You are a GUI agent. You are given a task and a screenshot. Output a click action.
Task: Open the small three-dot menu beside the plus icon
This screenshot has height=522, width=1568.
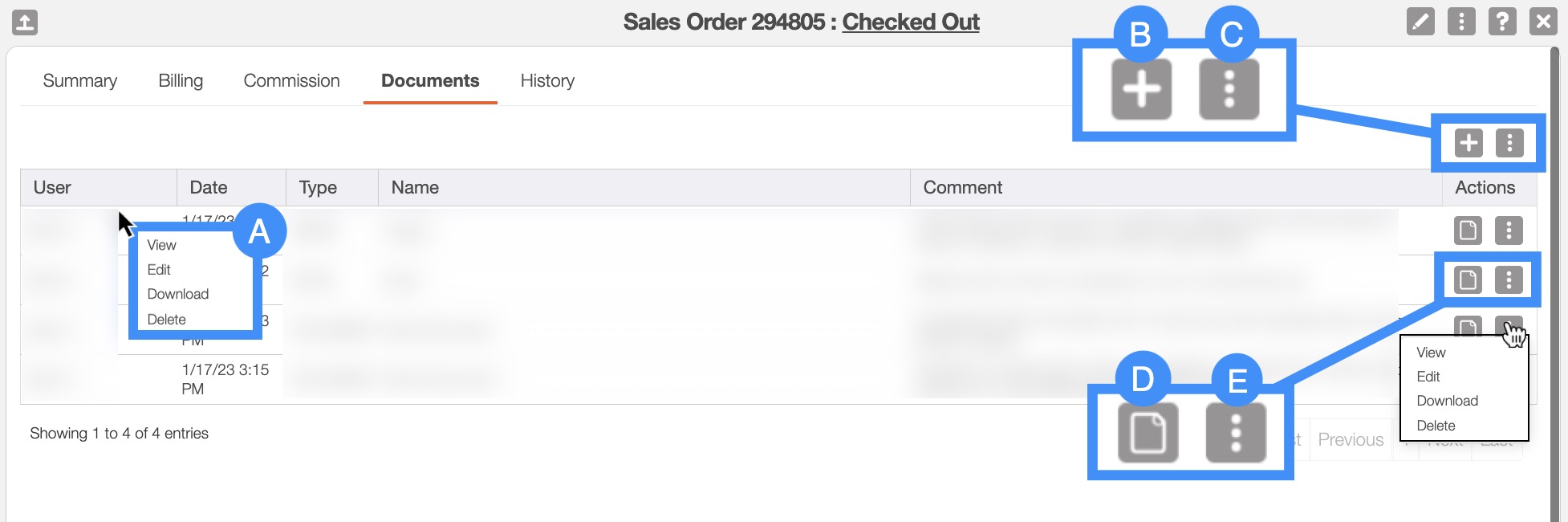[x=1509, y=143]
